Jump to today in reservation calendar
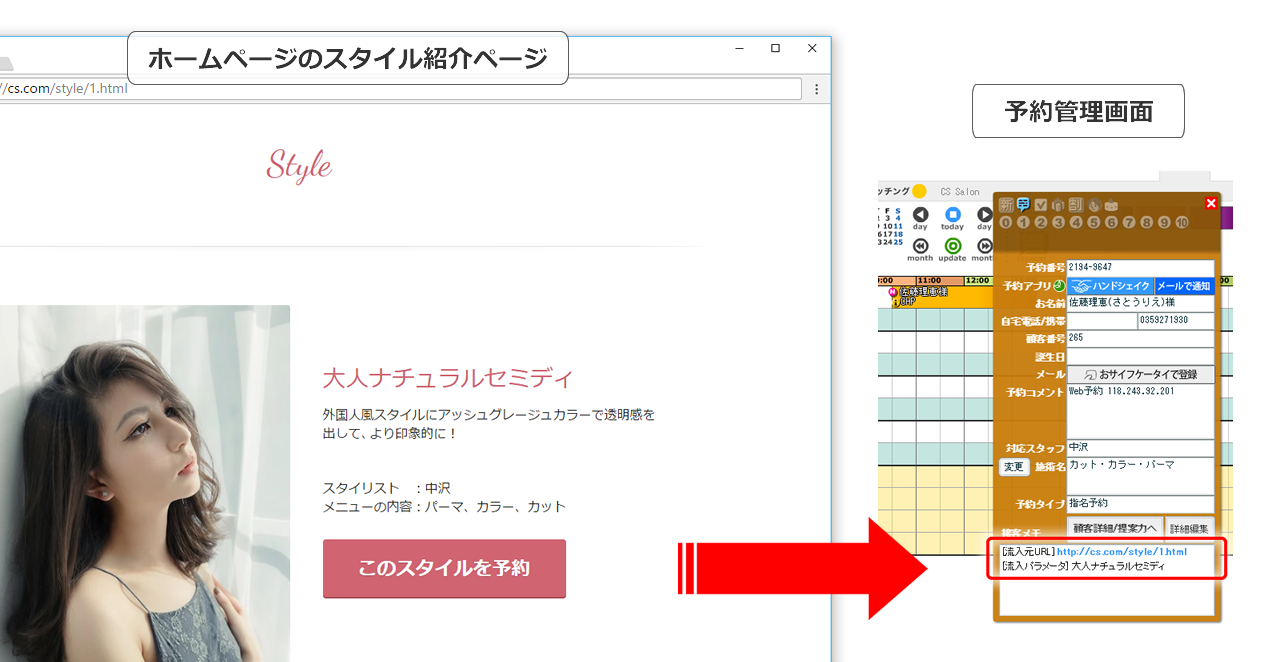The image size is (1280, 662). pyautogui.click(x=952, y=215)
